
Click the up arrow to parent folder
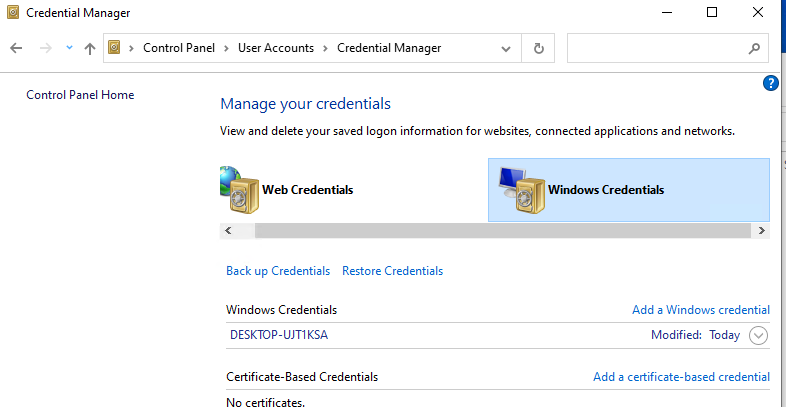click(90, 48)
